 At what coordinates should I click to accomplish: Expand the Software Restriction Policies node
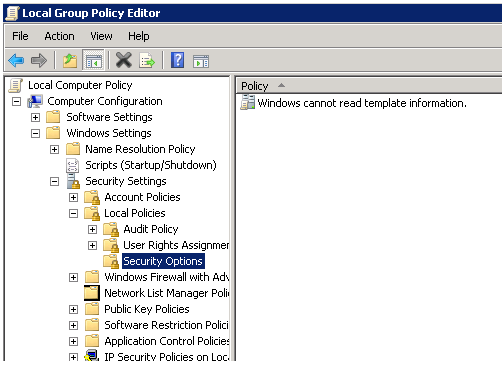point(73,325)
